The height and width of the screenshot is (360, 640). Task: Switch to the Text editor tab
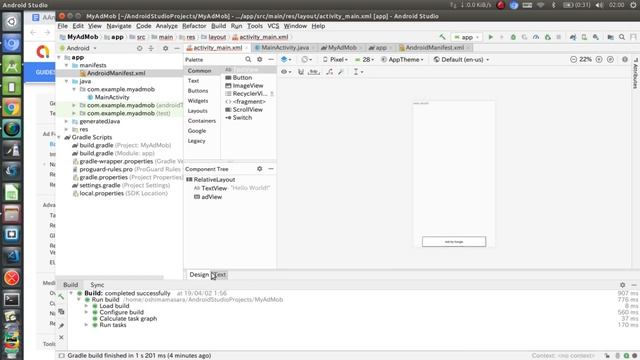tap(219, 275)
